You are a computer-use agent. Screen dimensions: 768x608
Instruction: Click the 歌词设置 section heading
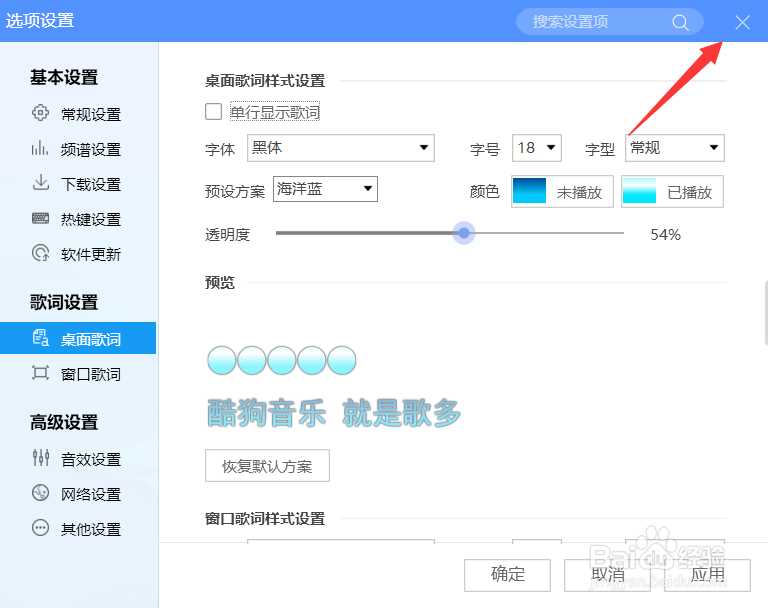[x=64, y=302]
